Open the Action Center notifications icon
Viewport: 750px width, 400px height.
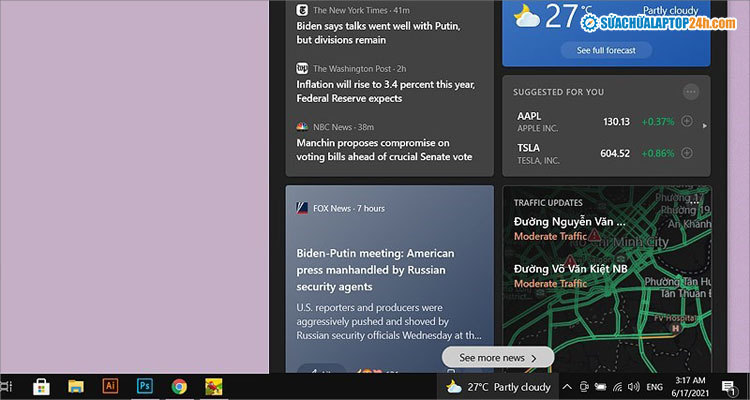(x=728, y=387)
